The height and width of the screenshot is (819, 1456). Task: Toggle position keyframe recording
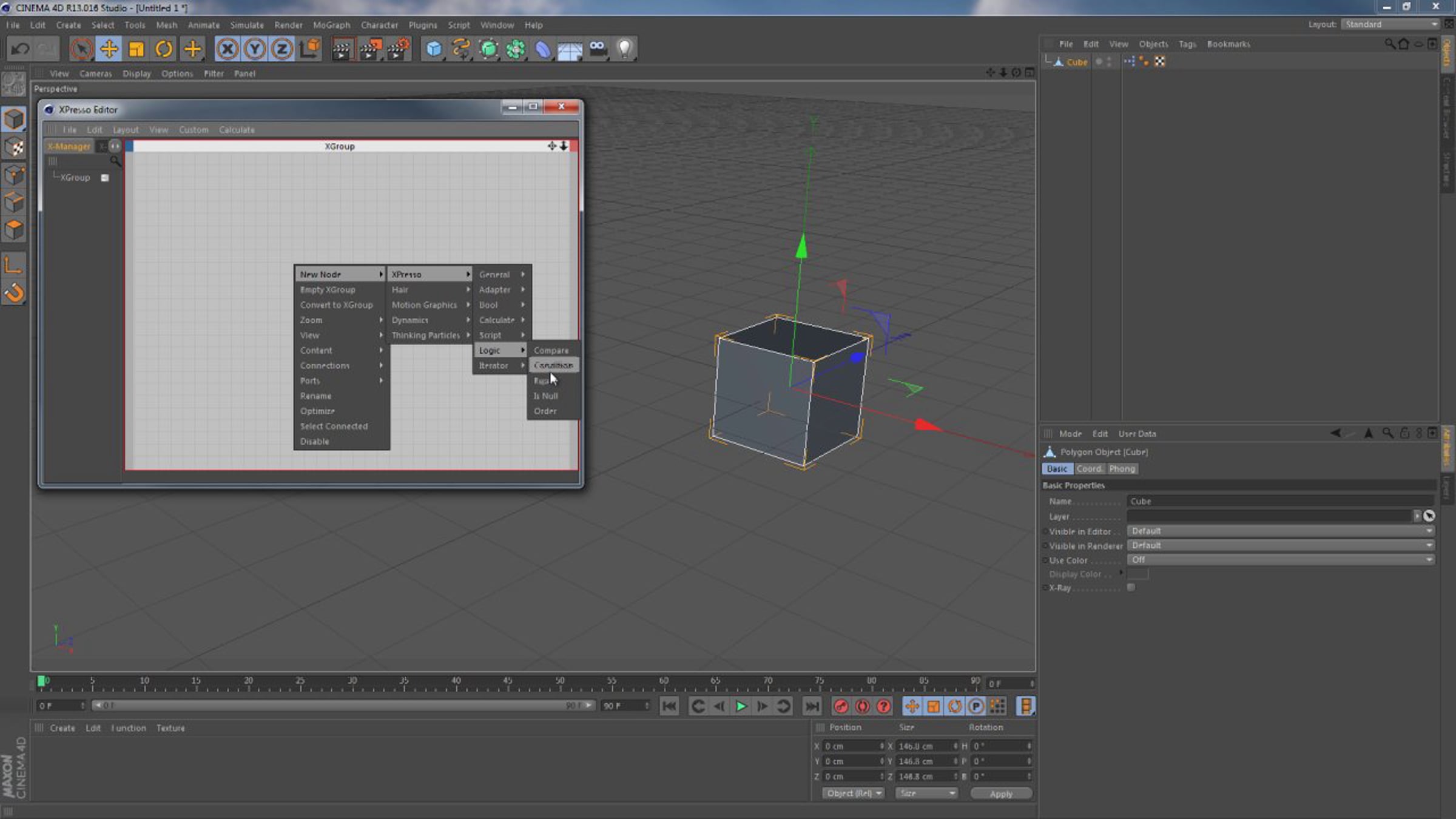coord(912,706)
